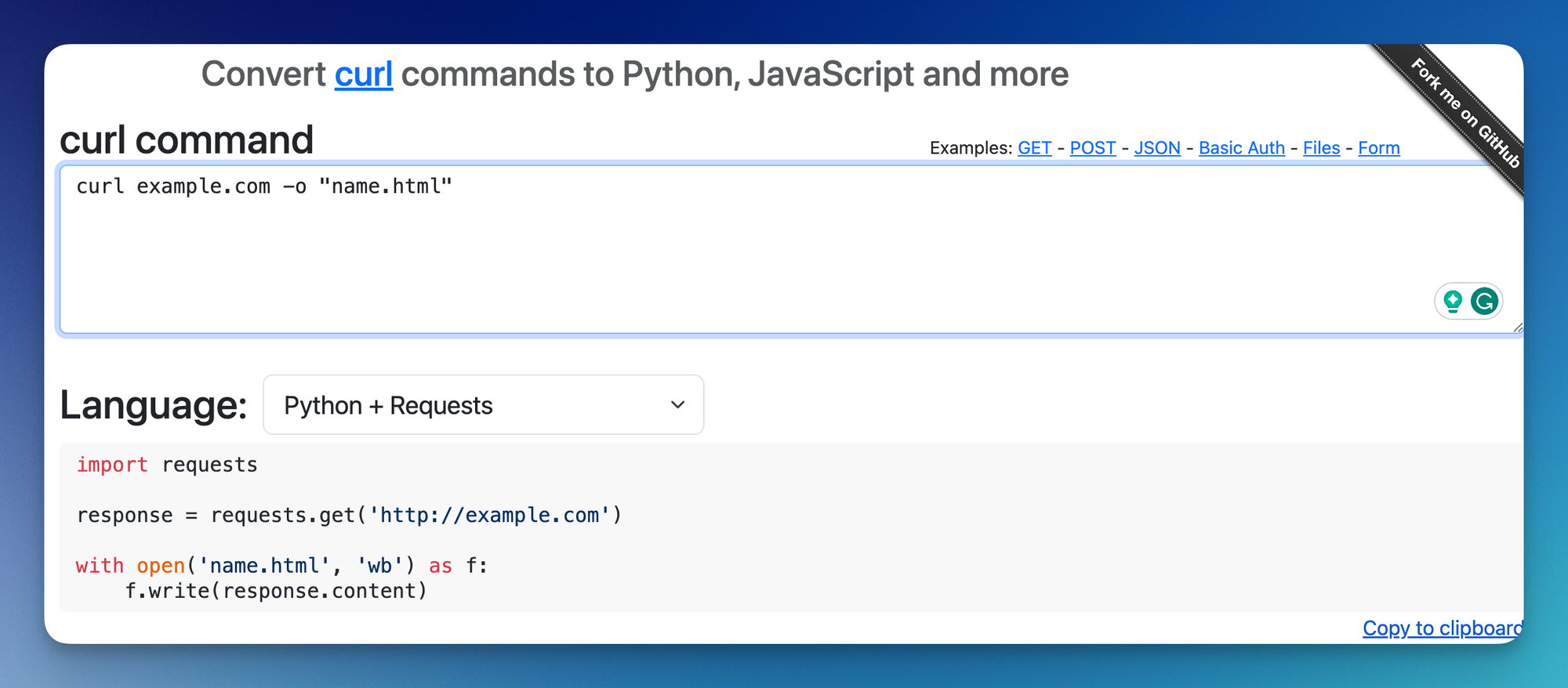Viewport: 1568px width, 688px height.
Task: Click the 'import requests' line in output
Action: pyautogui.click(x=167, y=465)
